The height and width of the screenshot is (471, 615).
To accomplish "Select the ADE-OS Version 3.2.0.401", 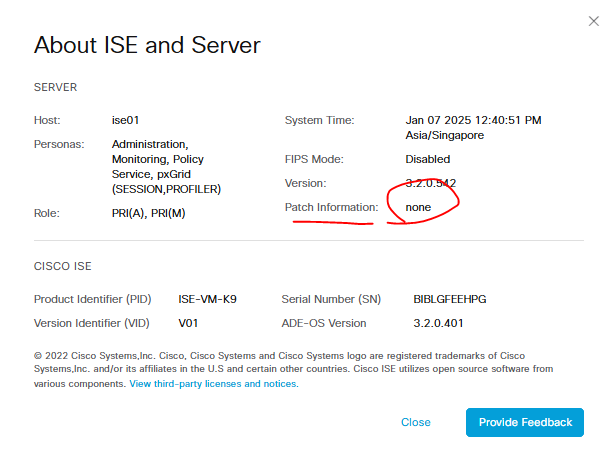I will tap(439, 323).
